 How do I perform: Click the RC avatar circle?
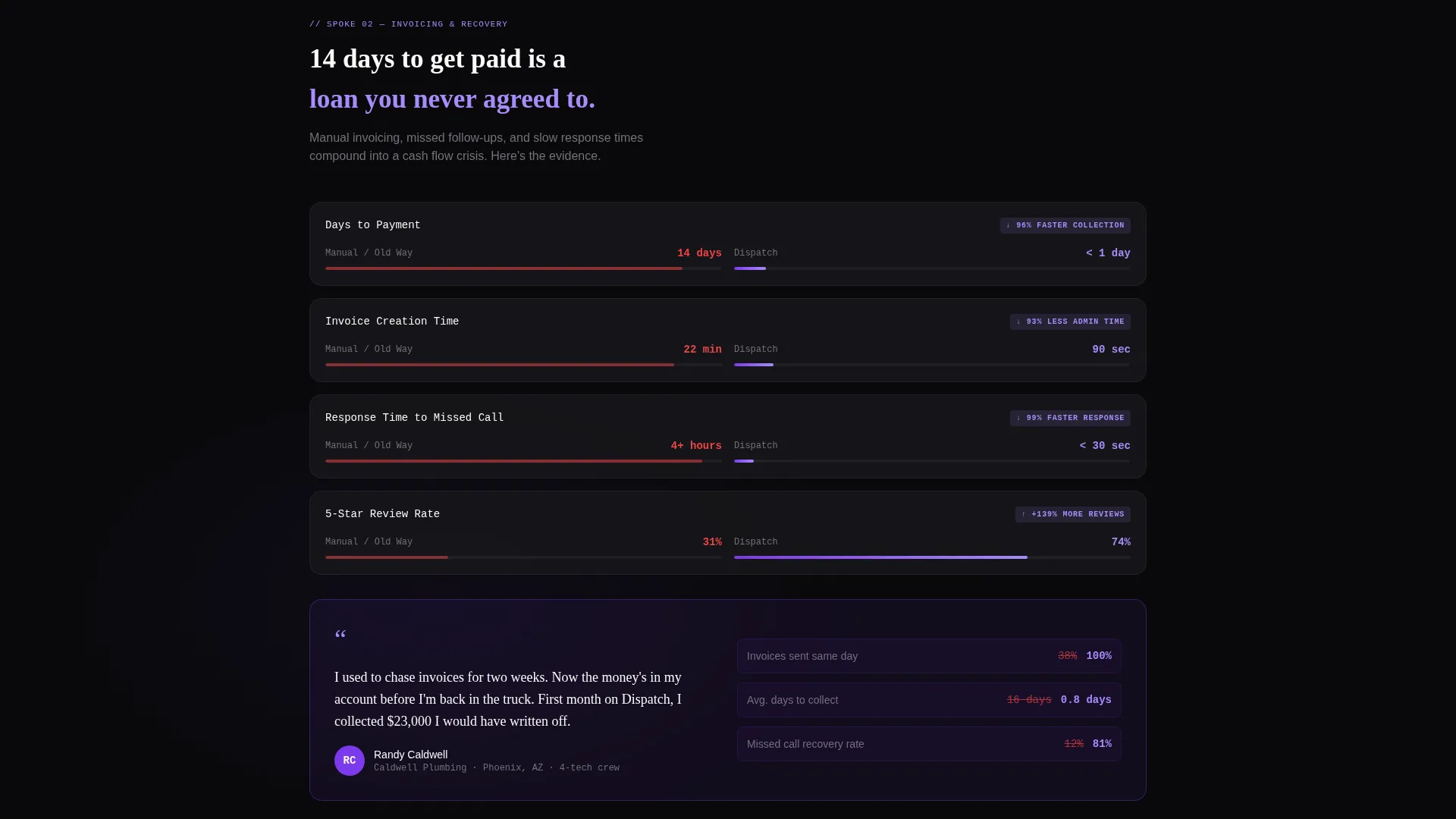point(349,761)
